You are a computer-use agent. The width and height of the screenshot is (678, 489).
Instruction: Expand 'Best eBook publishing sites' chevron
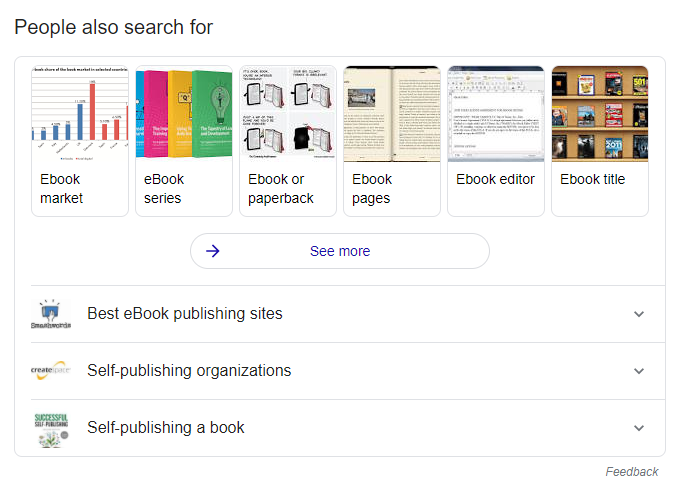click(639, 314)
